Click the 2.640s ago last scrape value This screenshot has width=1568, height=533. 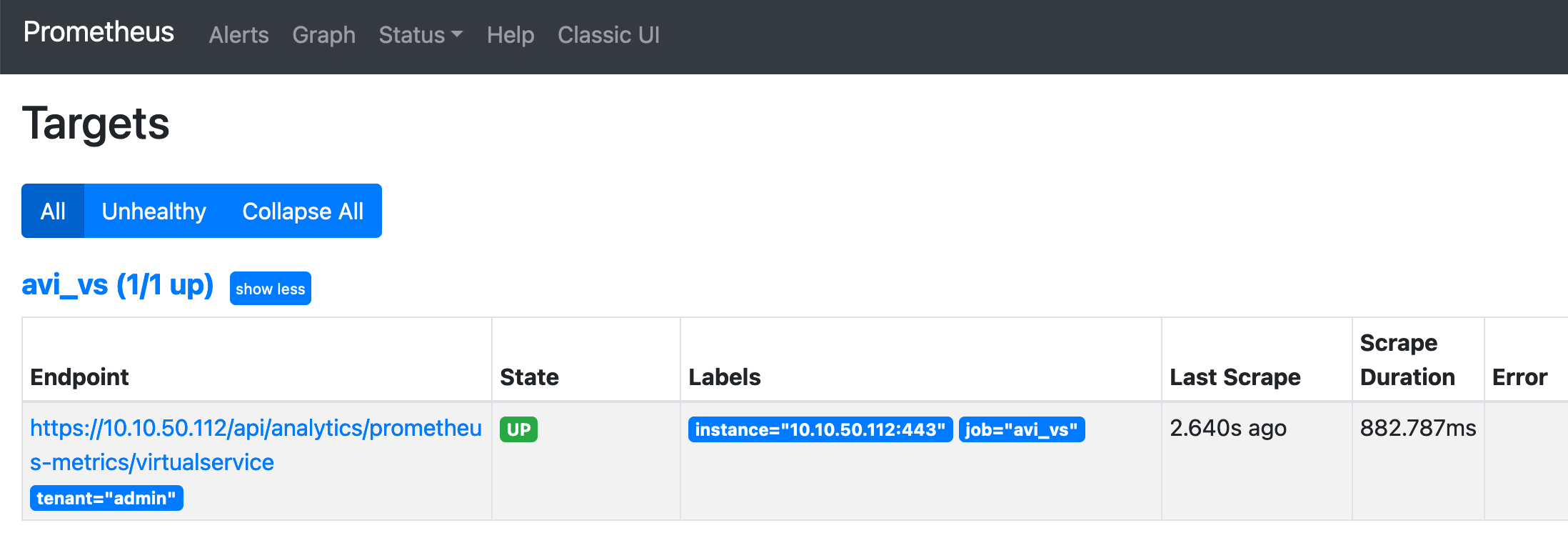click(x=1228, y=428)
